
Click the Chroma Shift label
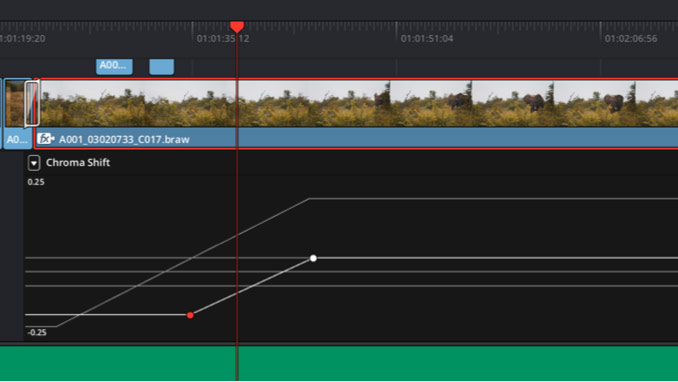coord(78,163)
